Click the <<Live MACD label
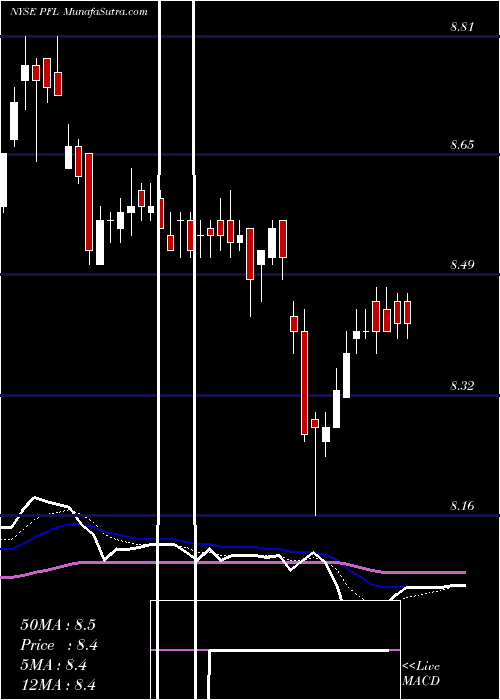The height and width of the screenshot is (700, 500). coord(421,673)
